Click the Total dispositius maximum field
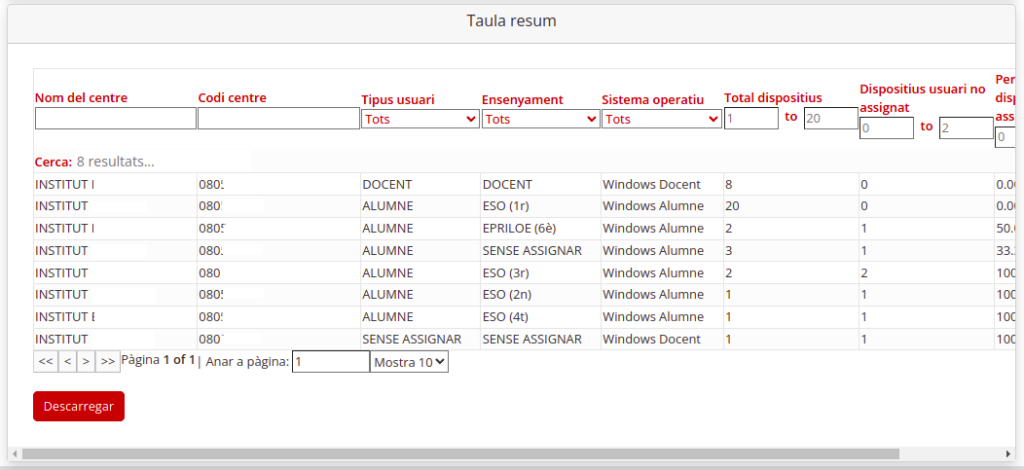 pyautogui.click(x=831, y=118)
